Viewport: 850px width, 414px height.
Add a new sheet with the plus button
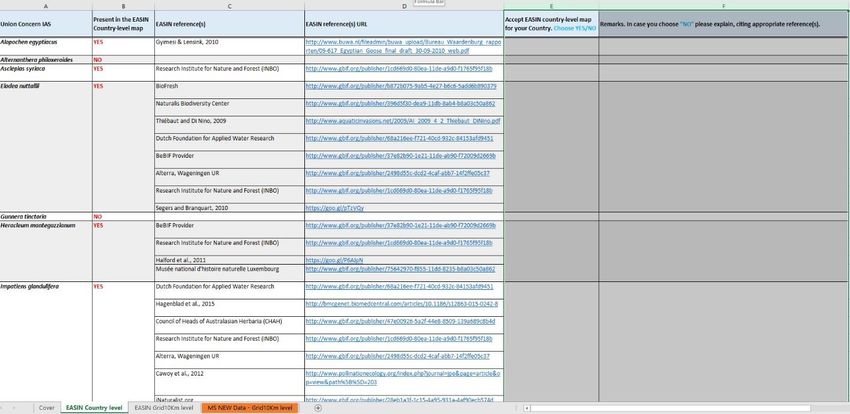coord(318,408)
